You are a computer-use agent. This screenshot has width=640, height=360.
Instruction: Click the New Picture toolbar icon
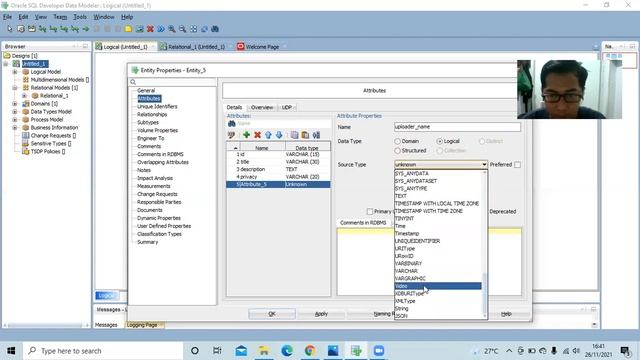pyautogui.click(x=140, y=29)
